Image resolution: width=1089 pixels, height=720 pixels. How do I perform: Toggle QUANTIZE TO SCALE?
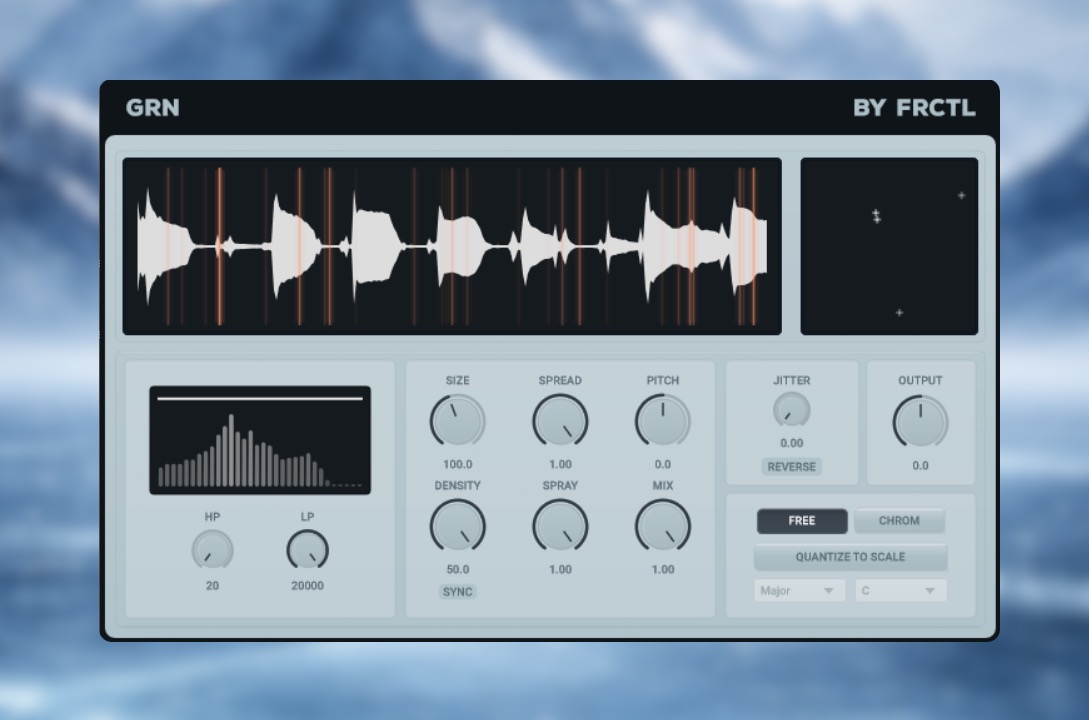tap(850, 557)
